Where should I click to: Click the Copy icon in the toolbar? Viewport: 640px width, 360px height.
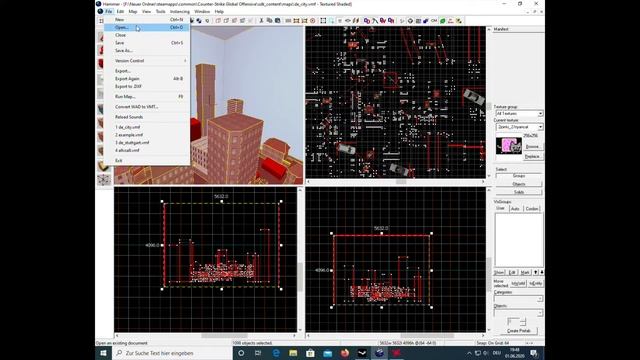[x=269, y=20]
